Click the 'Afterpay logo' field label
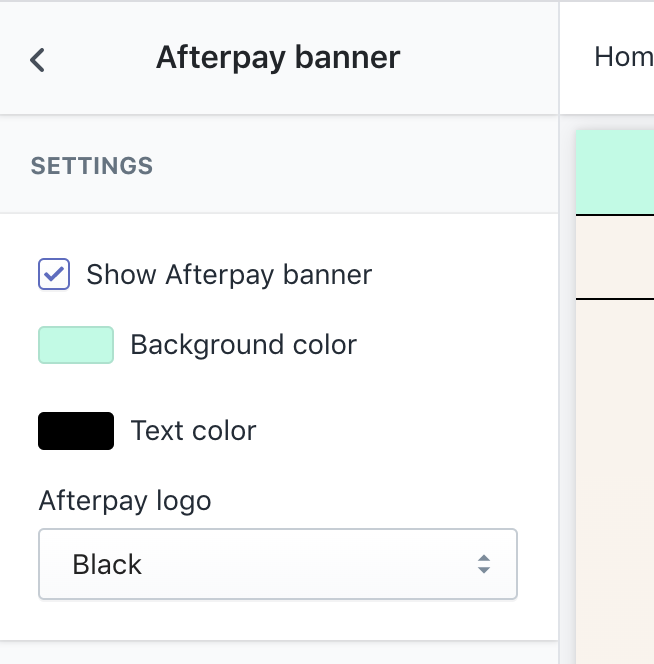The image size is (654, 664). [125, 500]
